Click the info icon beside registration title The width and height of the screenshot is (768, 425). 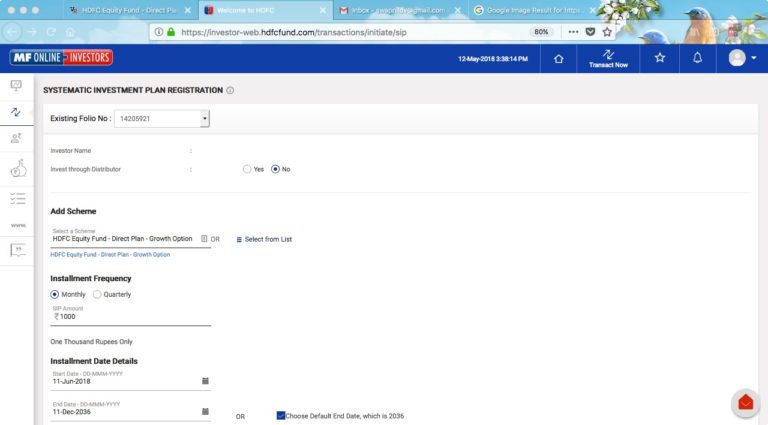pos(230,90)
